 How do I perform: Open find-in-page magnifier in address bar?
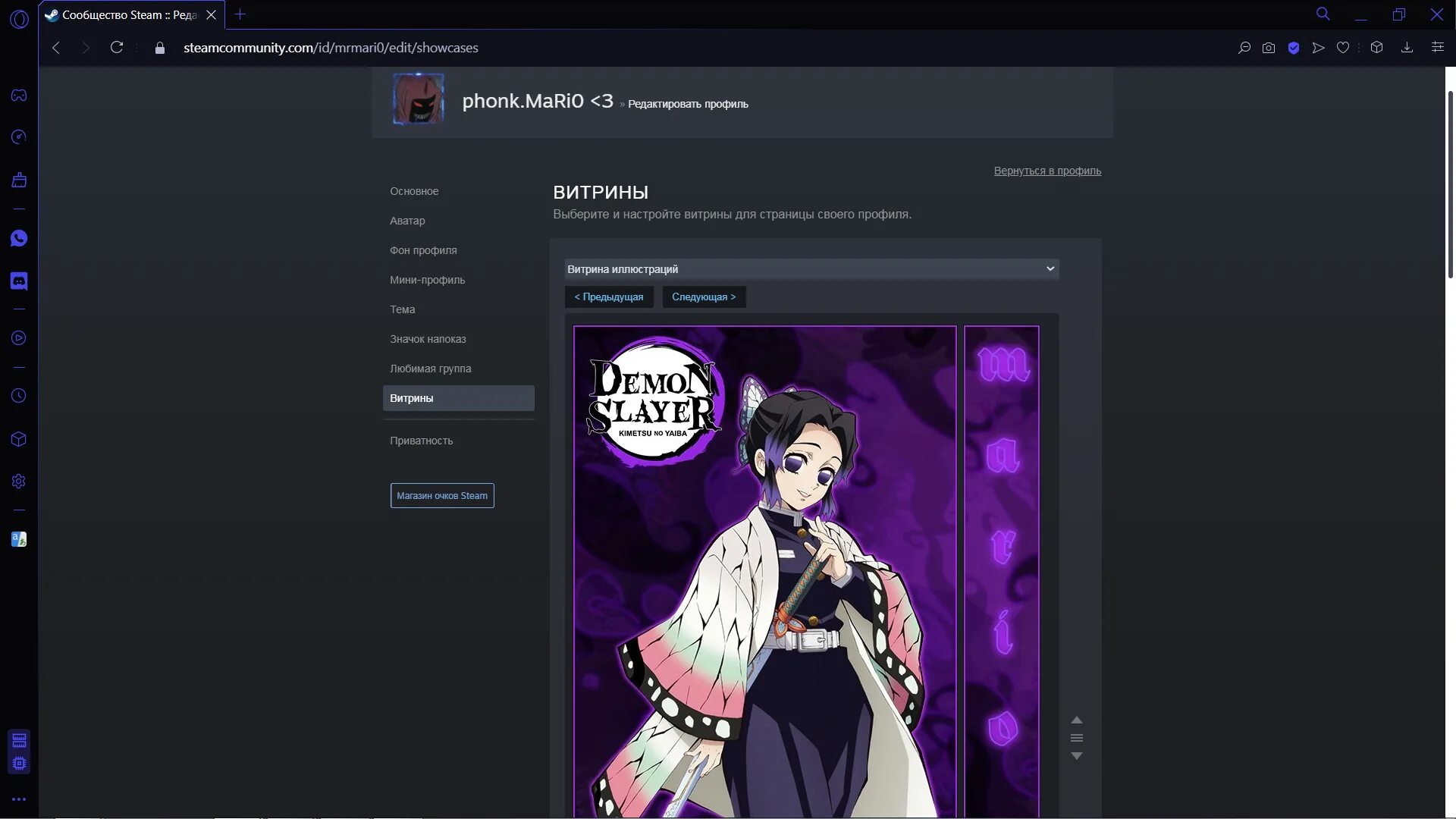coord(1244,48)
